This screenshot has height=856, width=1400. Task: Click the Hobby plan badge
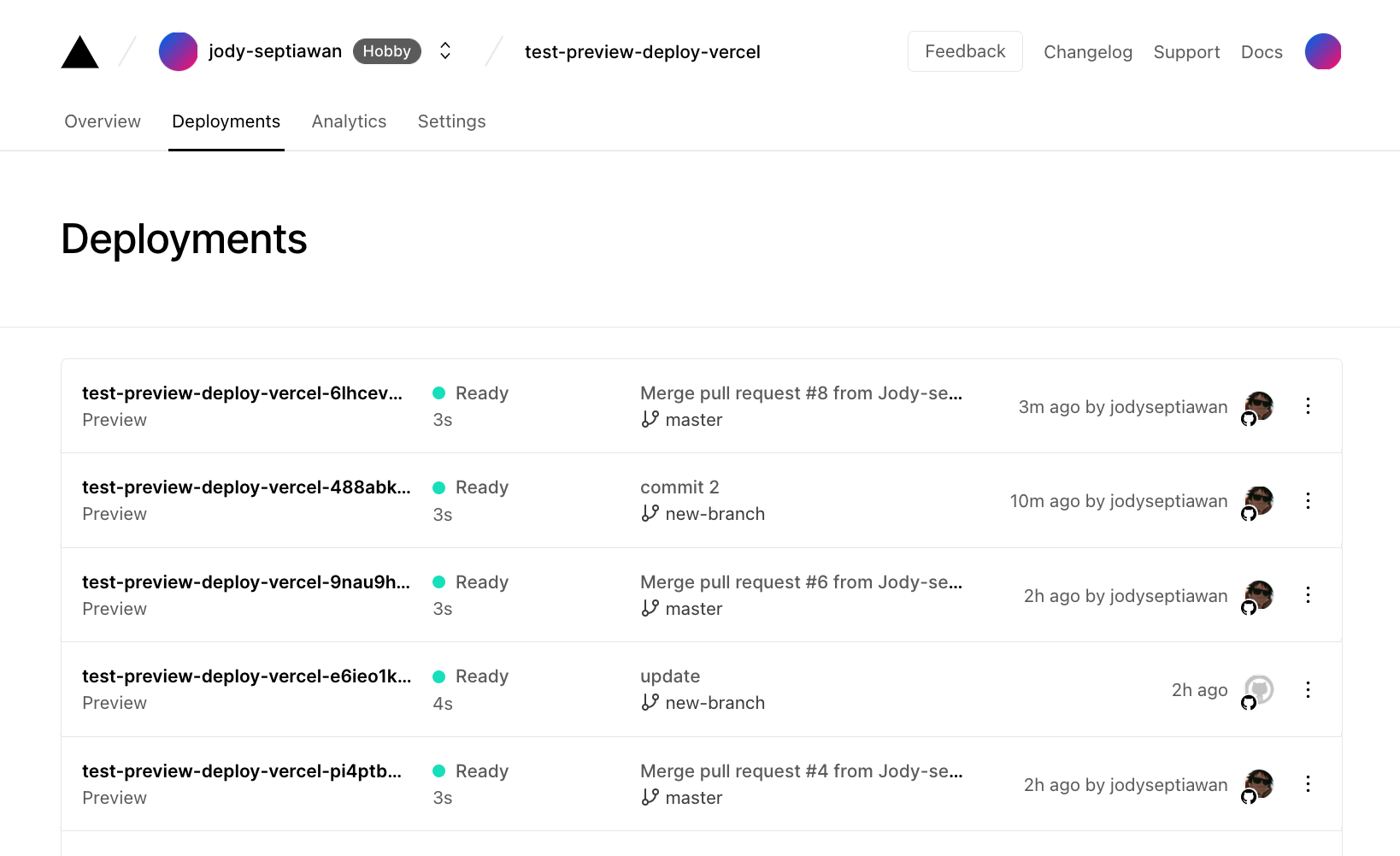coord(386,51)
